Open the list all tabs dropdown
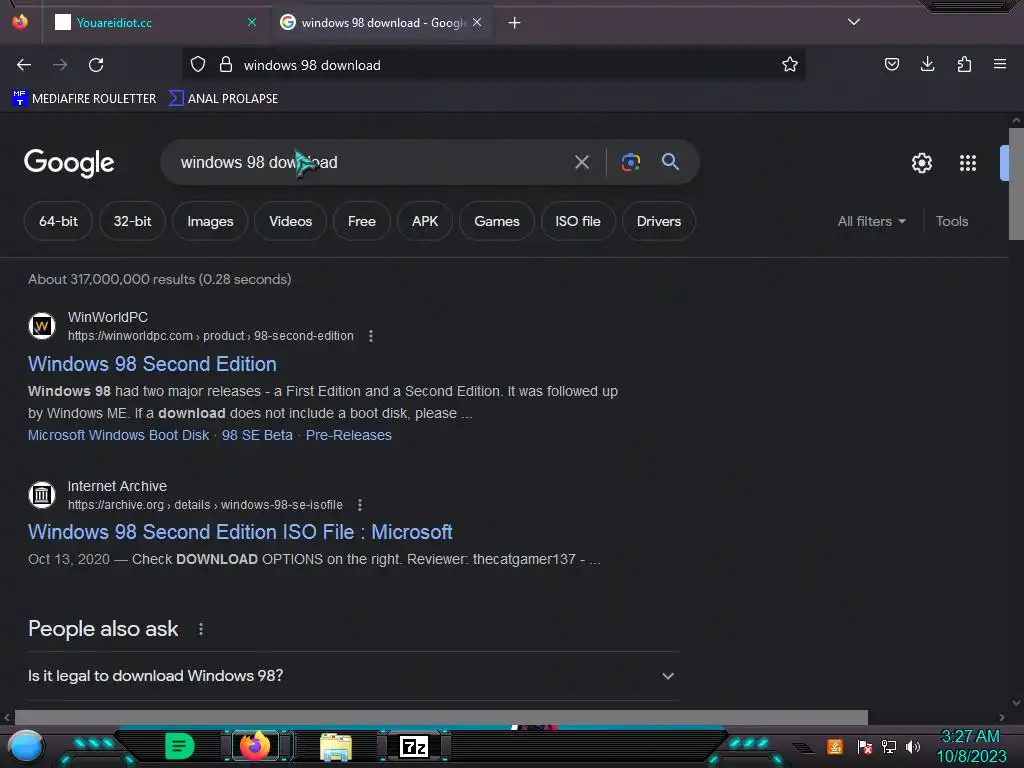The image size is (1024, 768). tap(854, 22)
